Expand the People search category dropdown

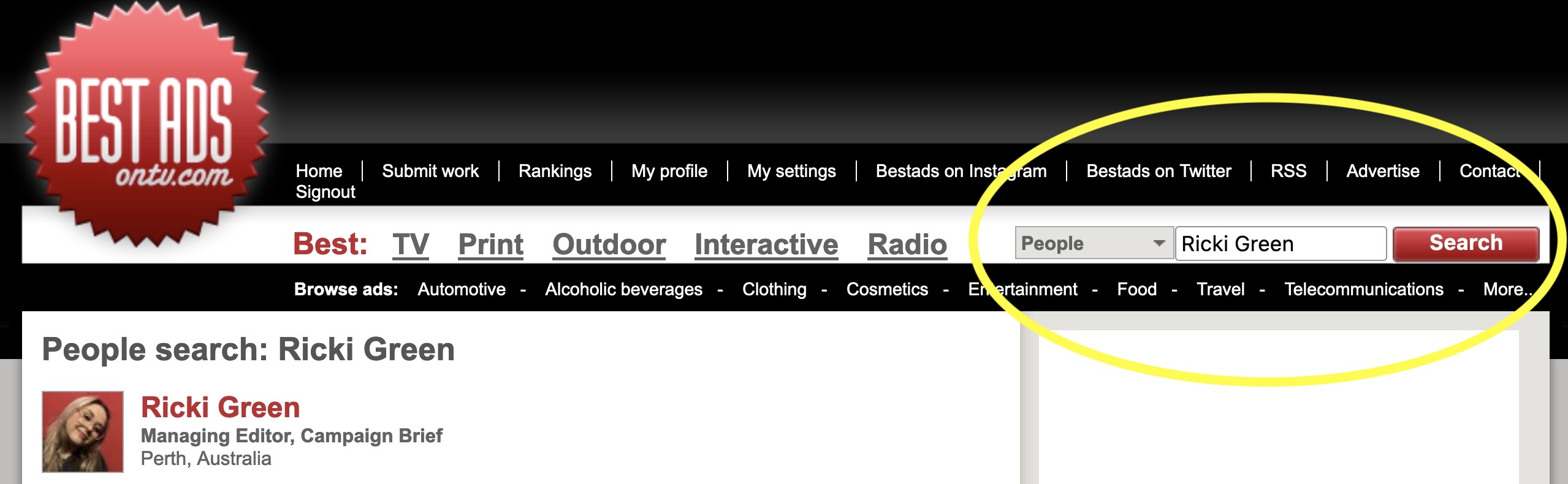[x=1094, y=244]
